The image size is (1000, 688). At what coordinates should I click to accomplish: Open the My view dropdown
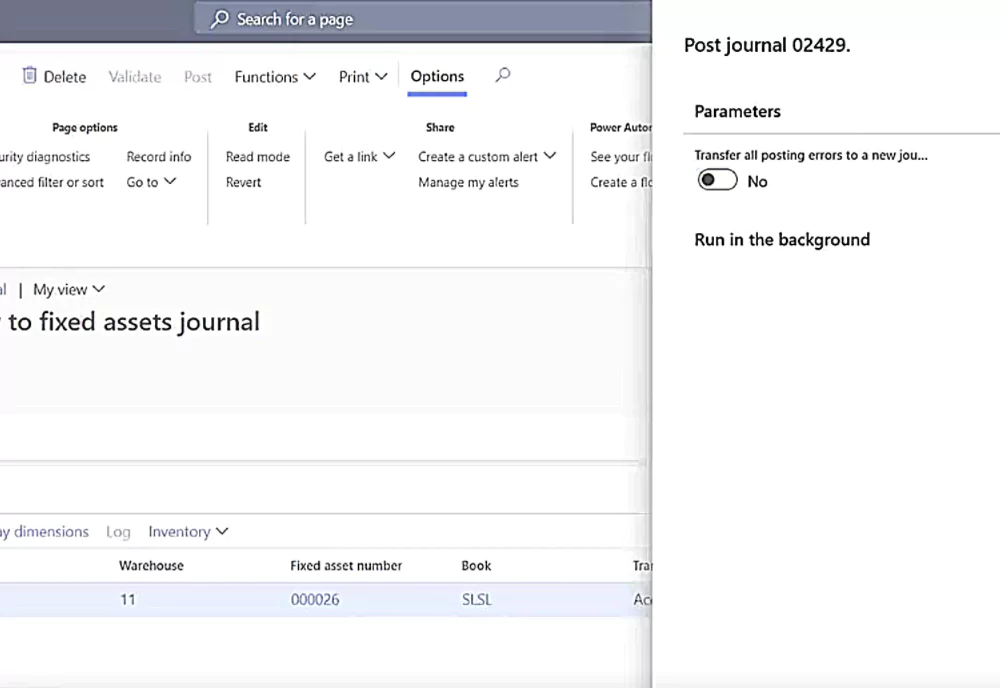point(68,289)
